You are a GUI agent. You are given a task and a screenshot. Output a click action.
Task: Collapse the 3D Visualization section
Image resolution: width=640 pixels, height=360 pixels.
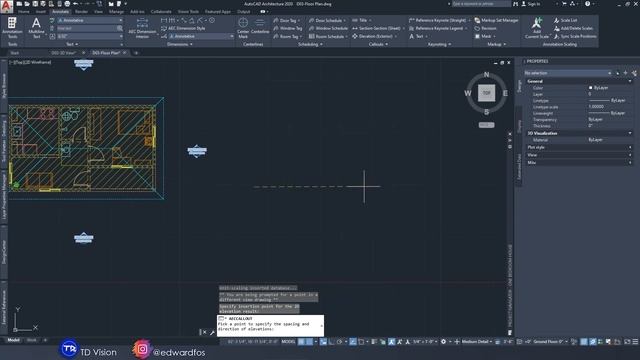click(630, 133)
